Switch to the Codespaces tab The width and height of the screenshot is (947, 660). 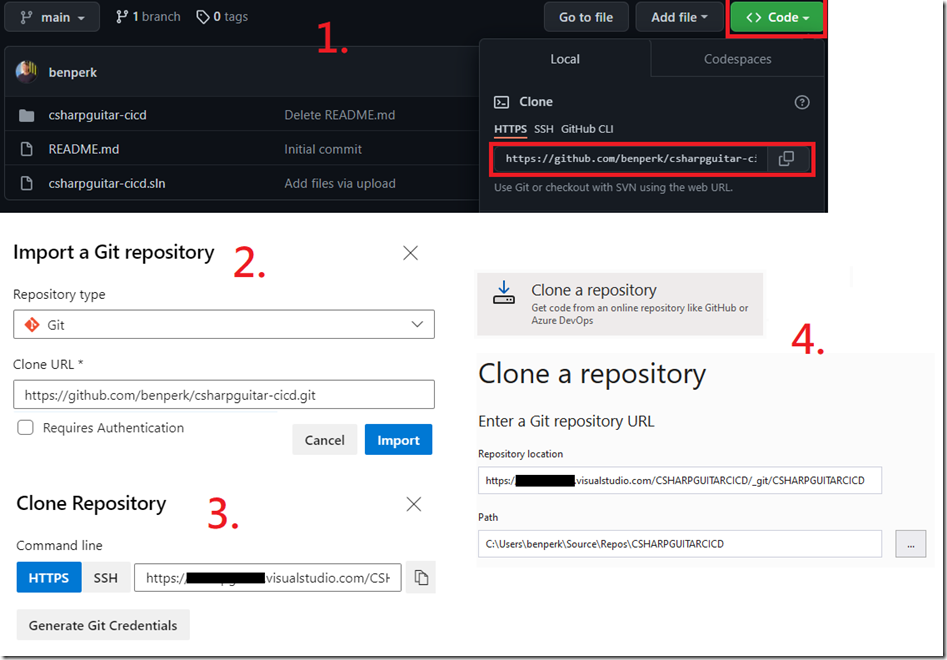point(737,59)
